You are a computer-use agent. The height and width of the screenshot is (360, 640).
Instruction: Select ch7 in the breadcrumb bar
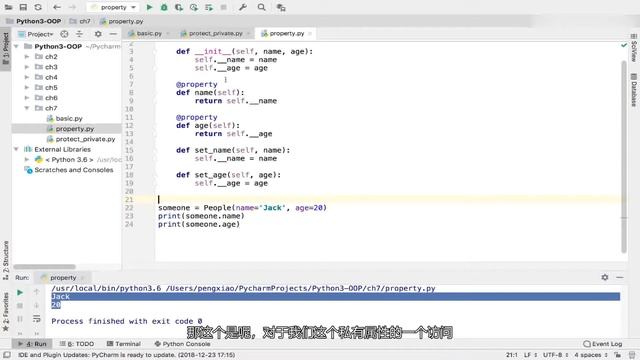[x=80, y=21]
